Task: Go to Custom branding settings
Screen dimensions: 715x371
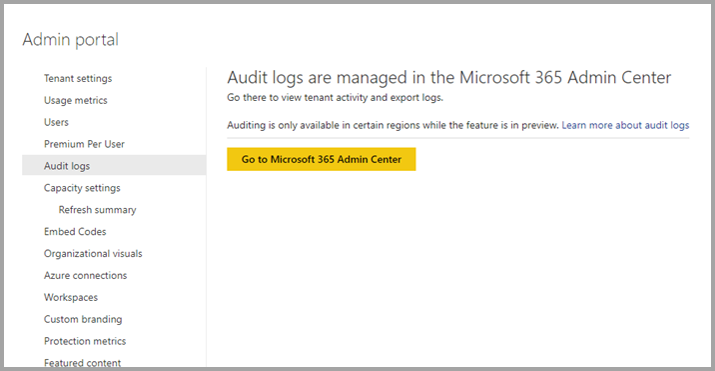Action: [x=83, y=319]
